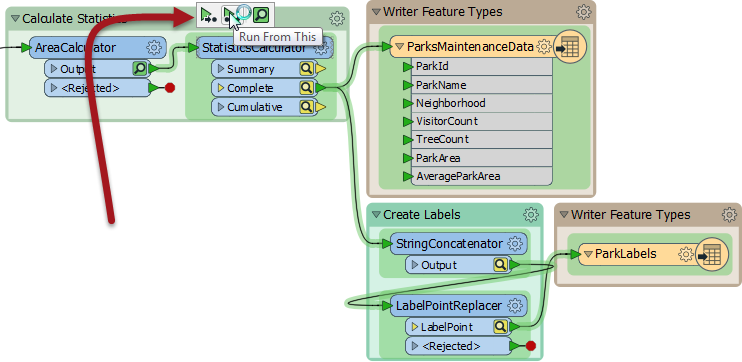Expand the Summary port attributes
742x362 pixels.
221,69
